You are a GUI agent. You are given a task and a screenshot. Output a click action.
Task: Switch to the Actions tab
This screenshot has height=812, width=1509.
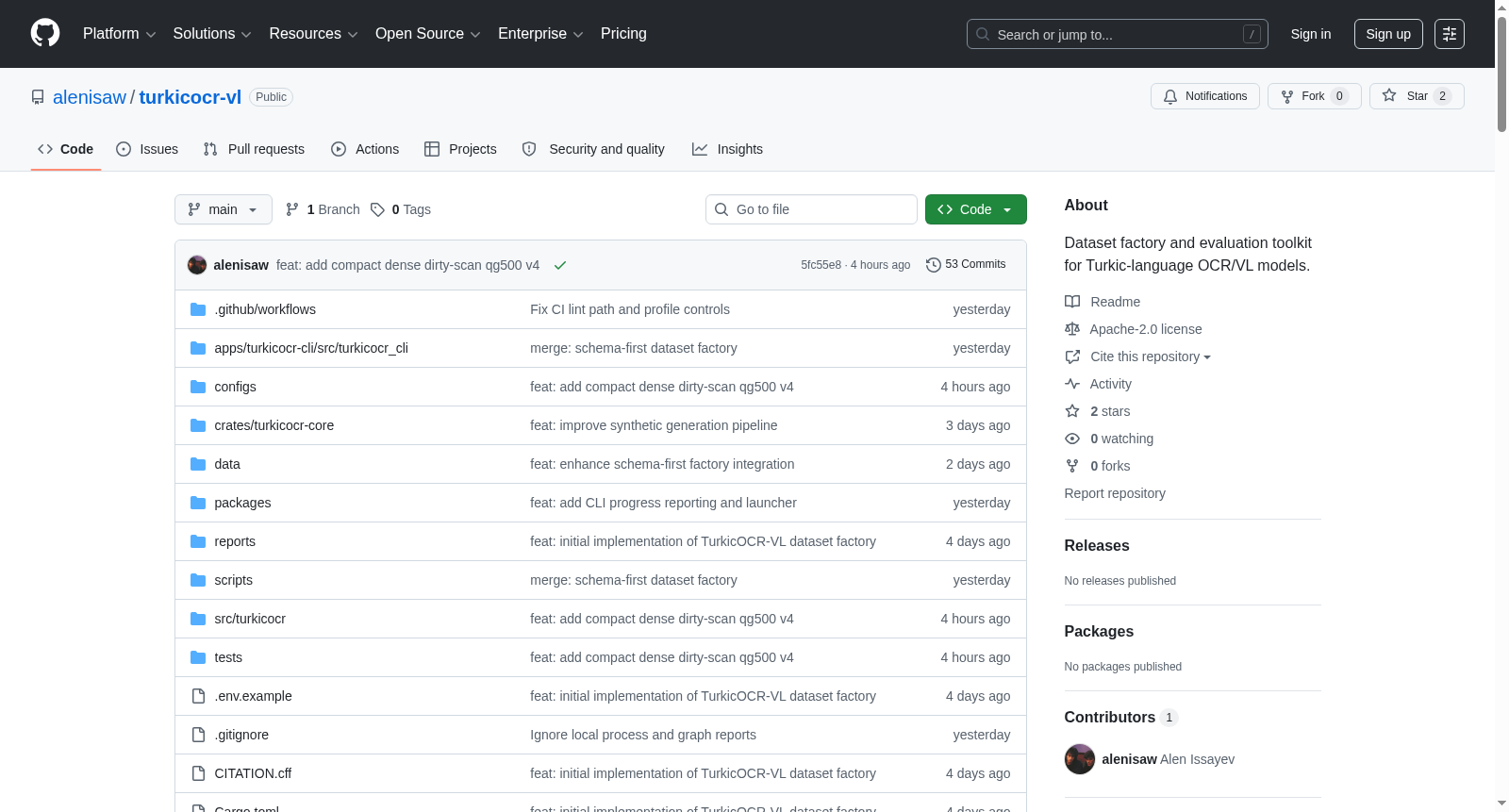365,149
